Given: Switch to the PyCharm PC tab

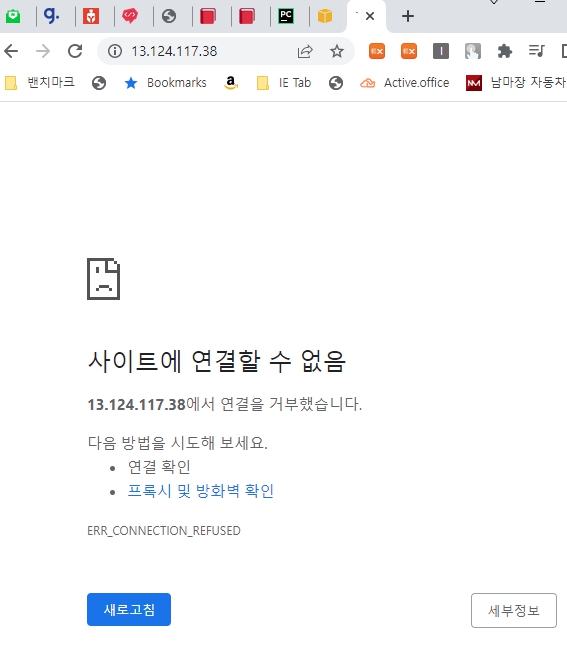Looking at the screenshot, I should (x=286, y=16).
